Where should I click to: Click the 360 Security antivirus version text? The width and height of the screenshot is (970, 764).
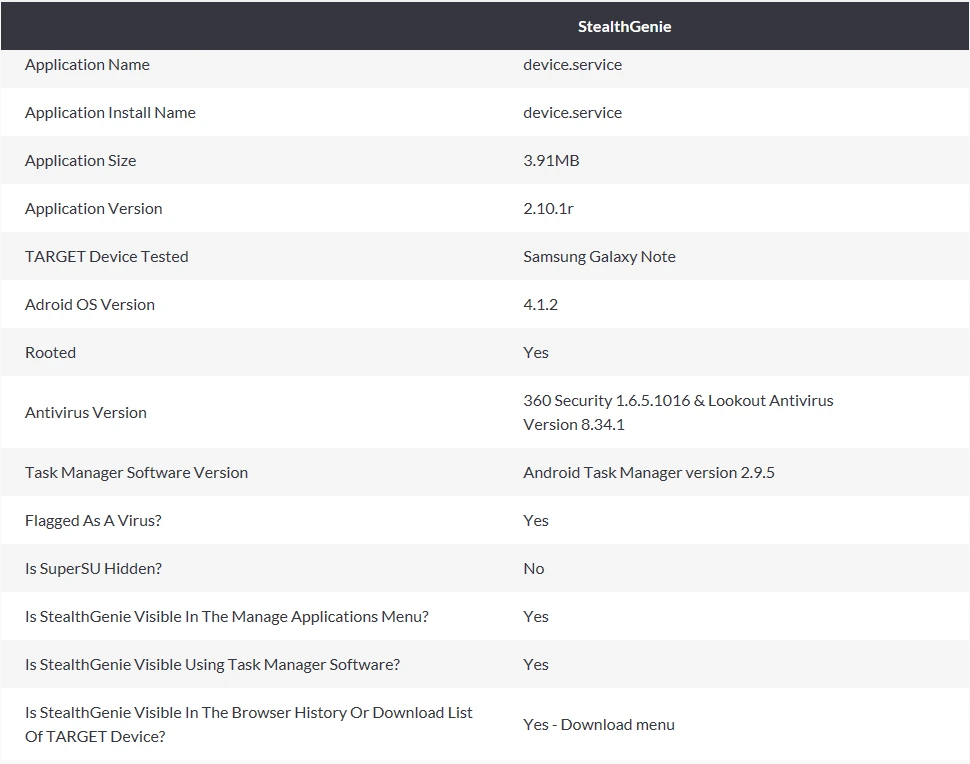[x=678, y=413]
